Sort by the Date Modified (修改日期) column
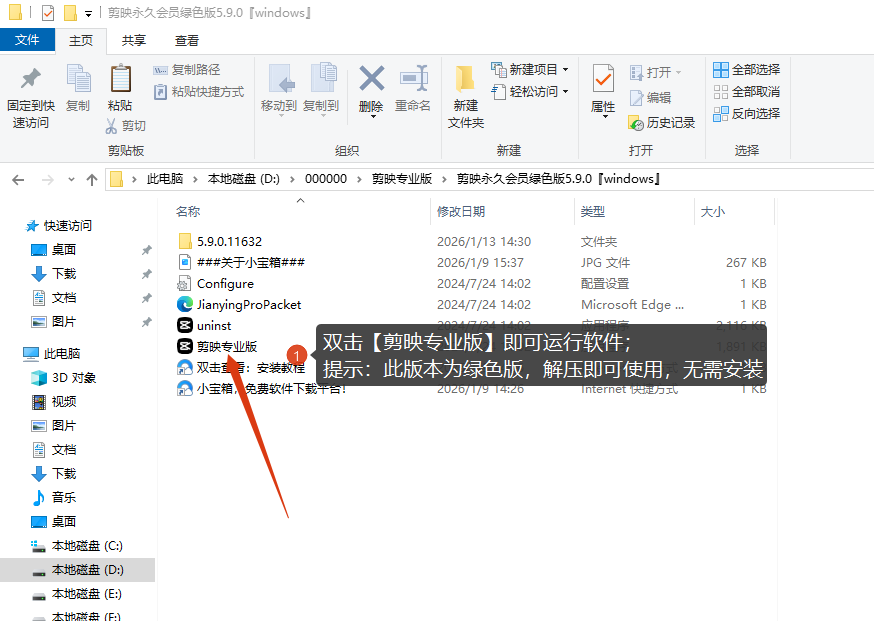 pyautogui.click(x=461, y=212)
